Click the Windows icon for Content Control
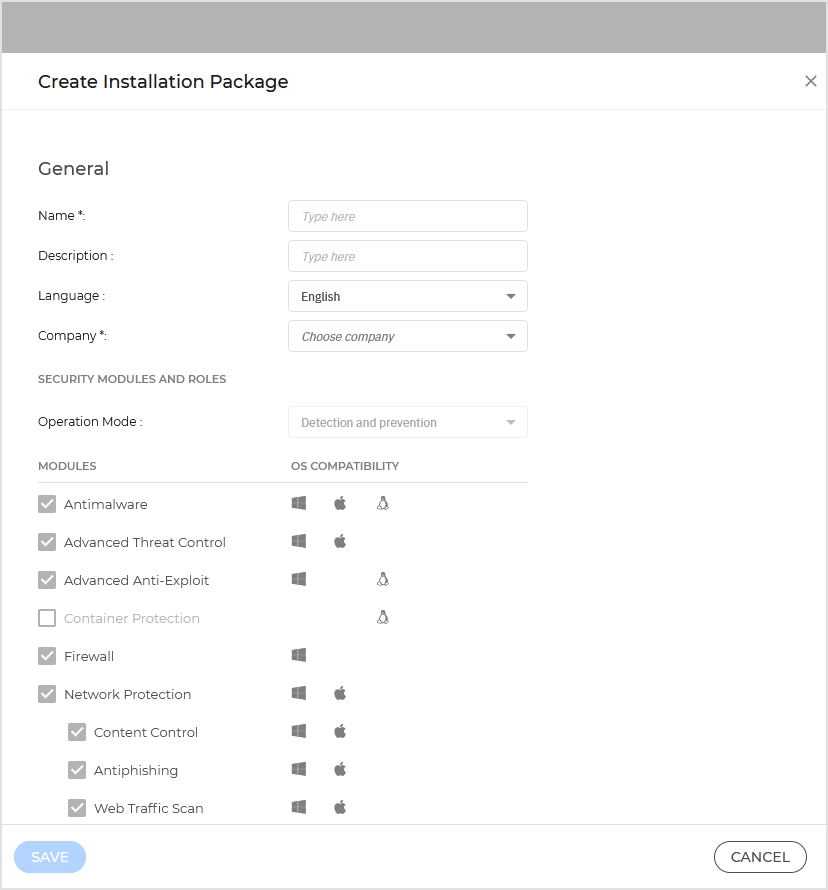 [298, 731]
